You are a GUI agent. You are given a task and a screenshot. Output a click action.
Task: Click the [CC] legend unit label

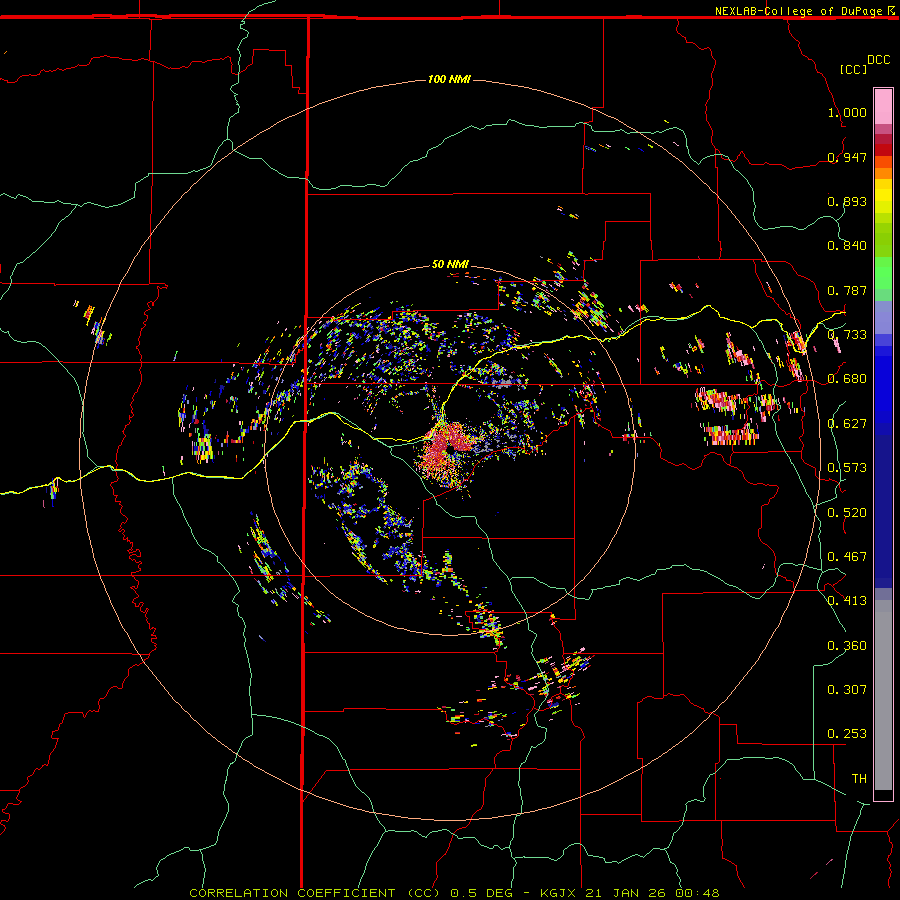pos(854,69)
